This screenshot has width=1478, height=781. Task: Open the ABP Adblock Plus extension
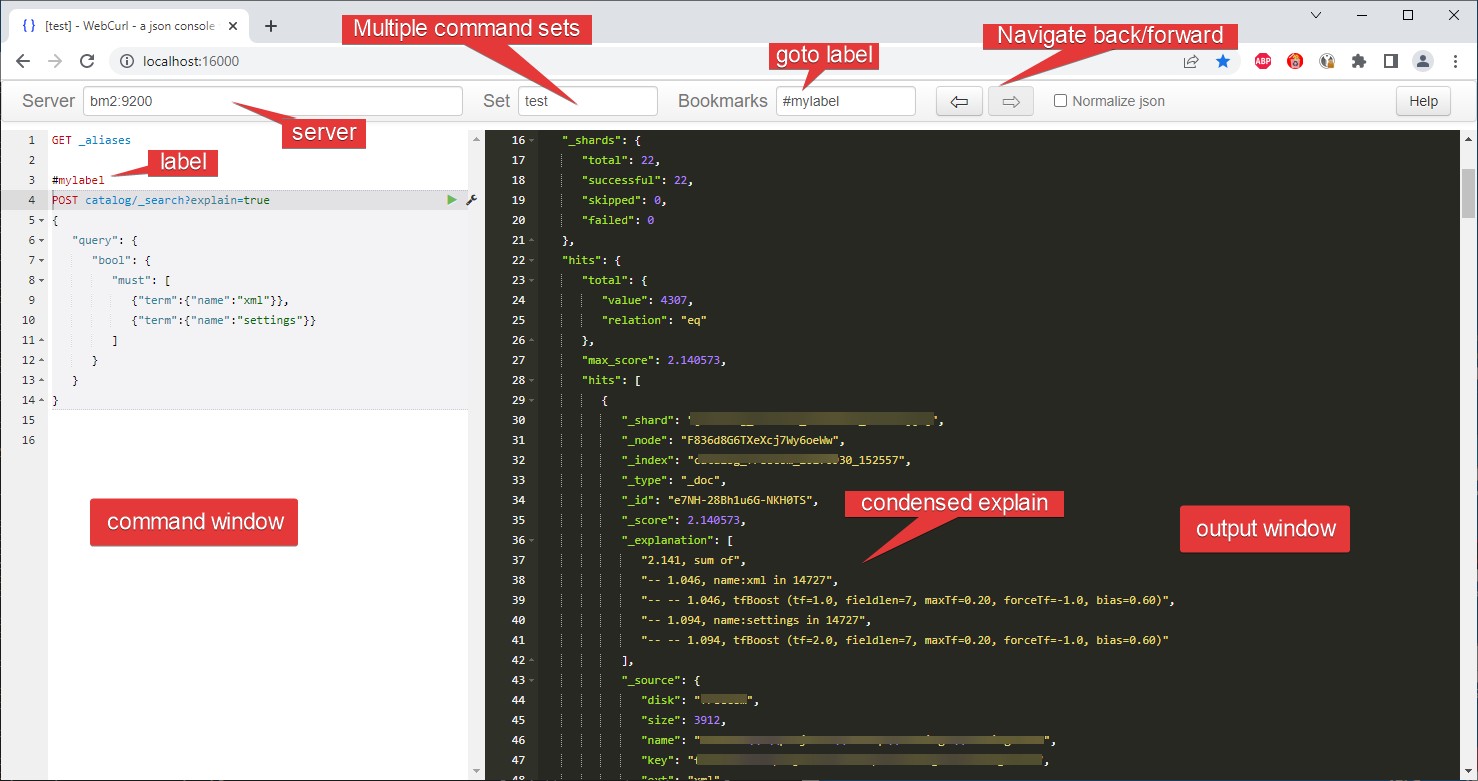1263,61
